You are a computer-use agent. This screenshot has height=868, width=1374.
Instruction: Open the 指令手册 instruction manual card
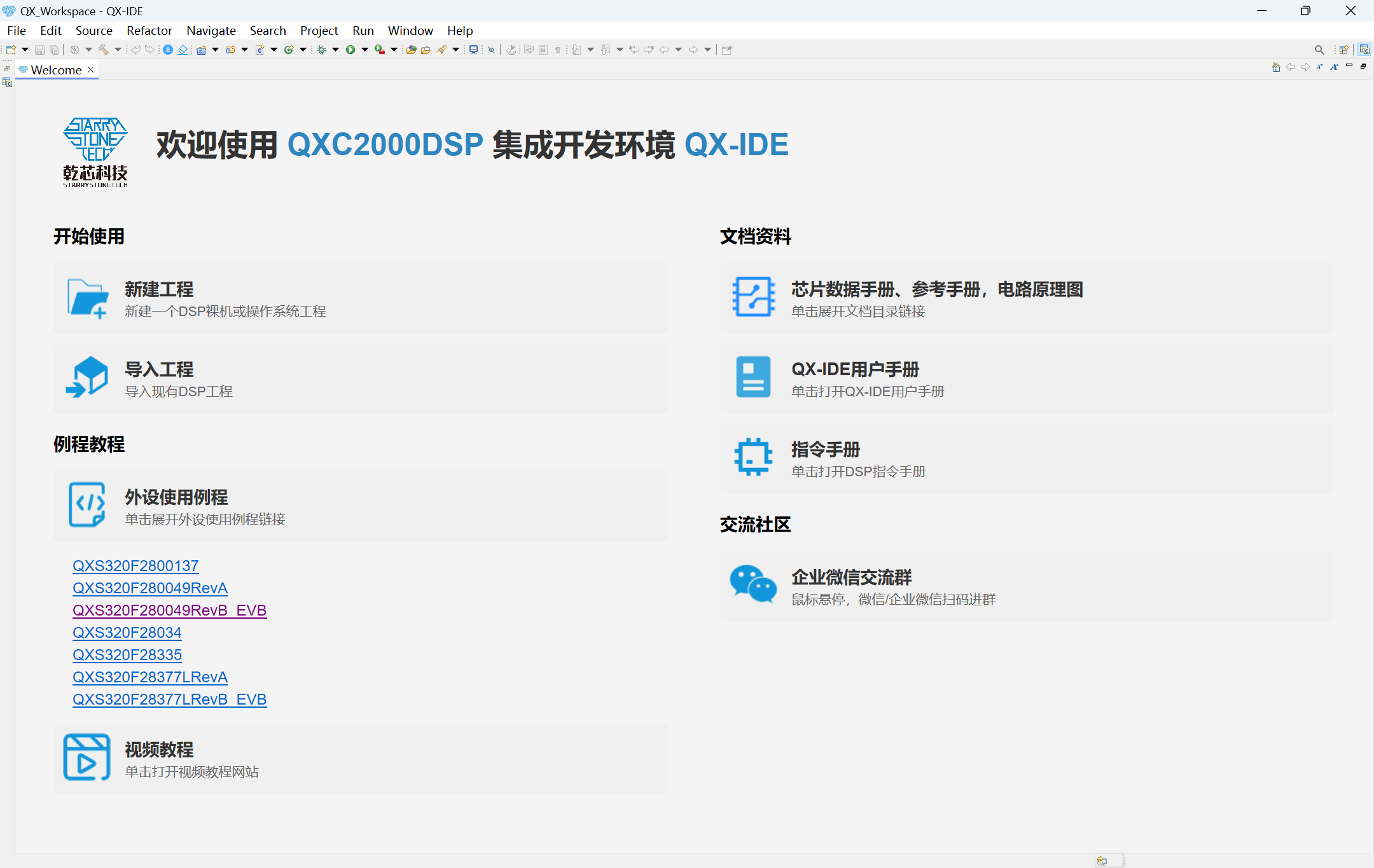pyautogui.click(x=1027, y=458)
